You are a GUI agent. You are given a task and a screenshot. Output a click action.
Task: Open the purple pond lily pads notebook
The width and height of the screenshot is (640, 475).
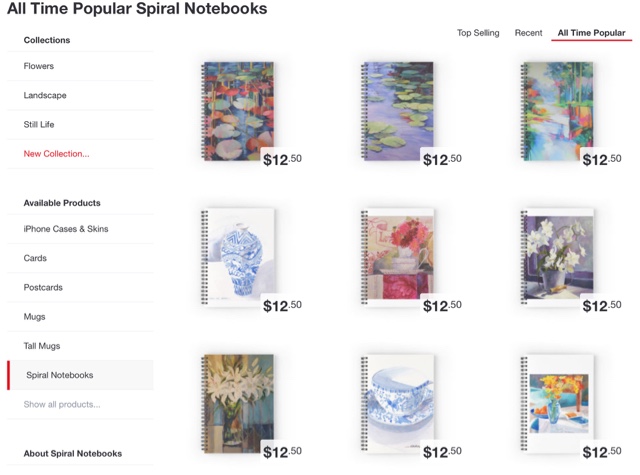(398, 111)
